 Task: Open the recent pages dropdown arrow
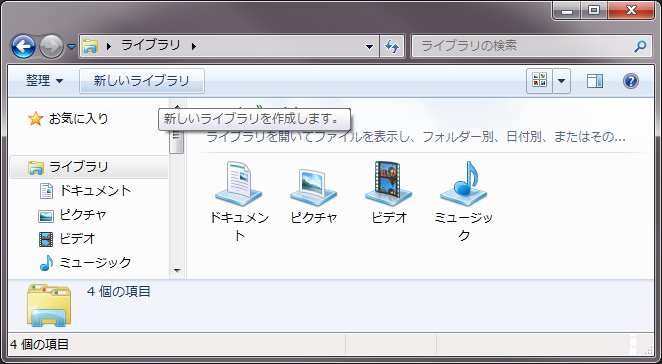click(71, 46)
